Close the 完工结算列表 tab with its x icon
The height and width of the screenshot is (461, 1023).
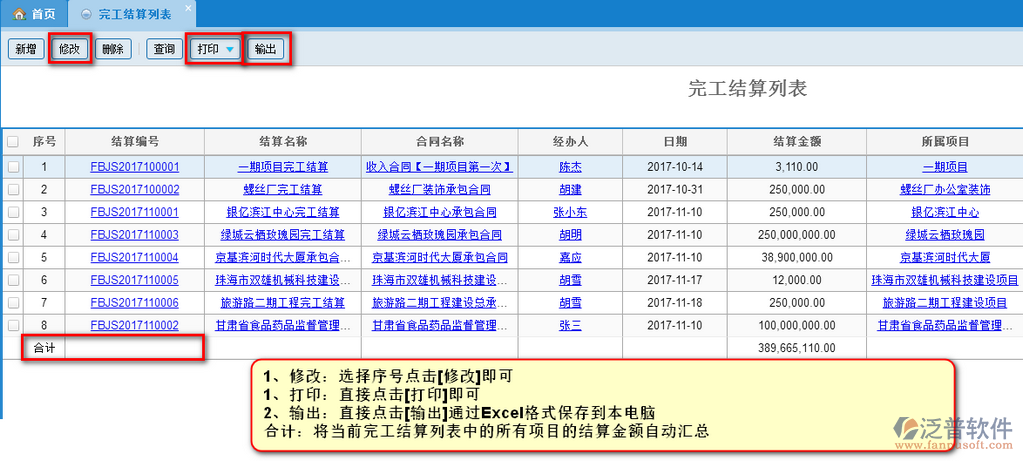coord(188,8)
